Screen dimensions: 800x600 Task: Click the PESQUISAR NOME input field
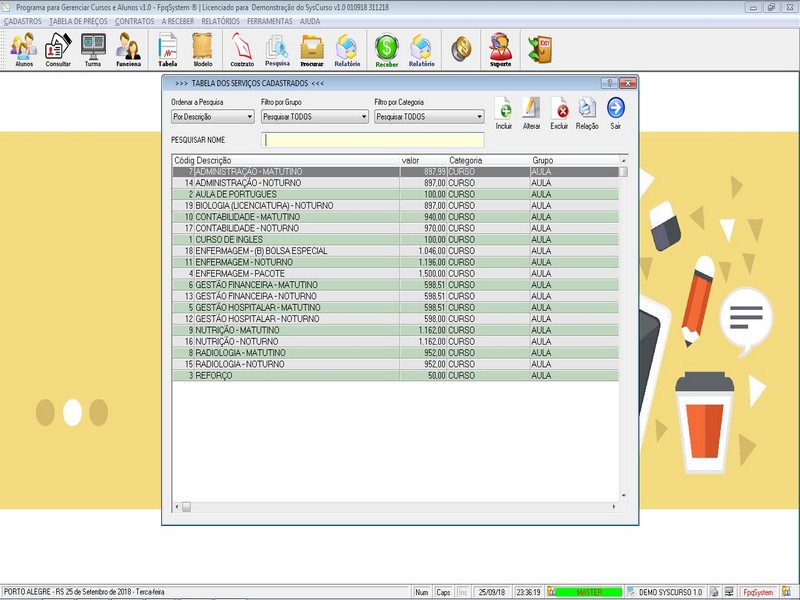point(372,140)
